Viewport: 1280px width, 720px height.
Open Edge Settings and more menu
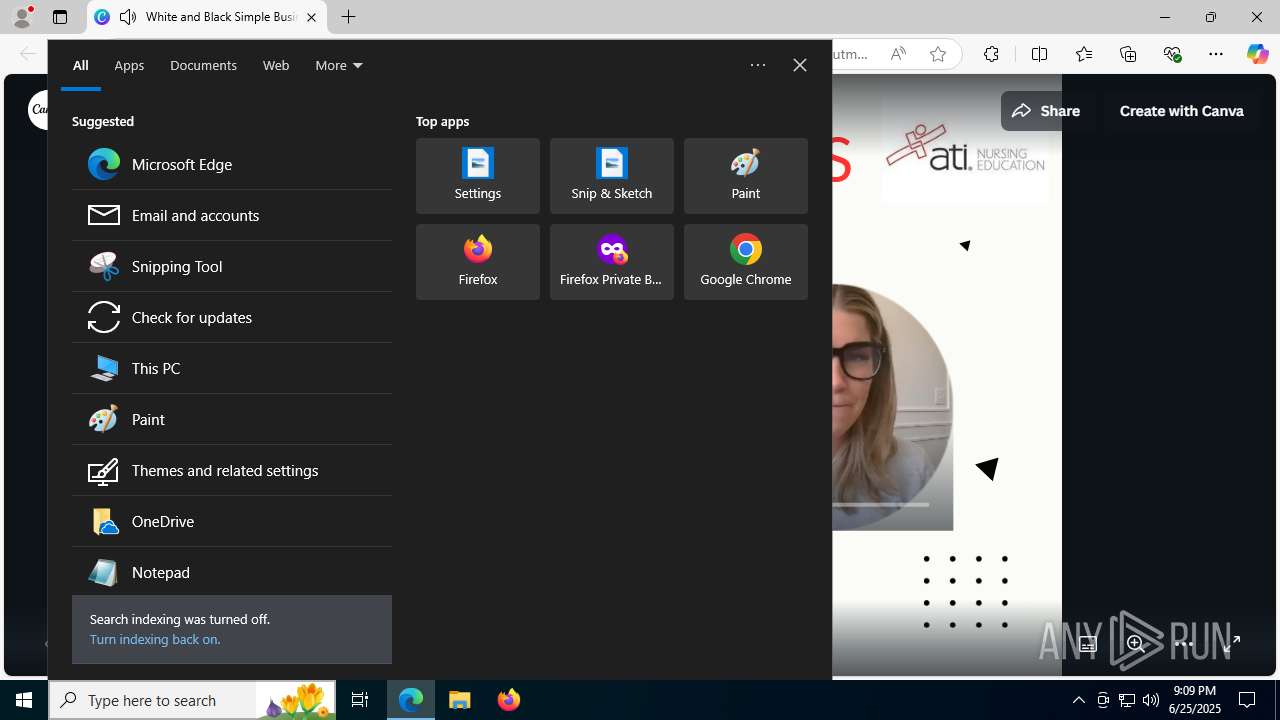point(1216,54)
